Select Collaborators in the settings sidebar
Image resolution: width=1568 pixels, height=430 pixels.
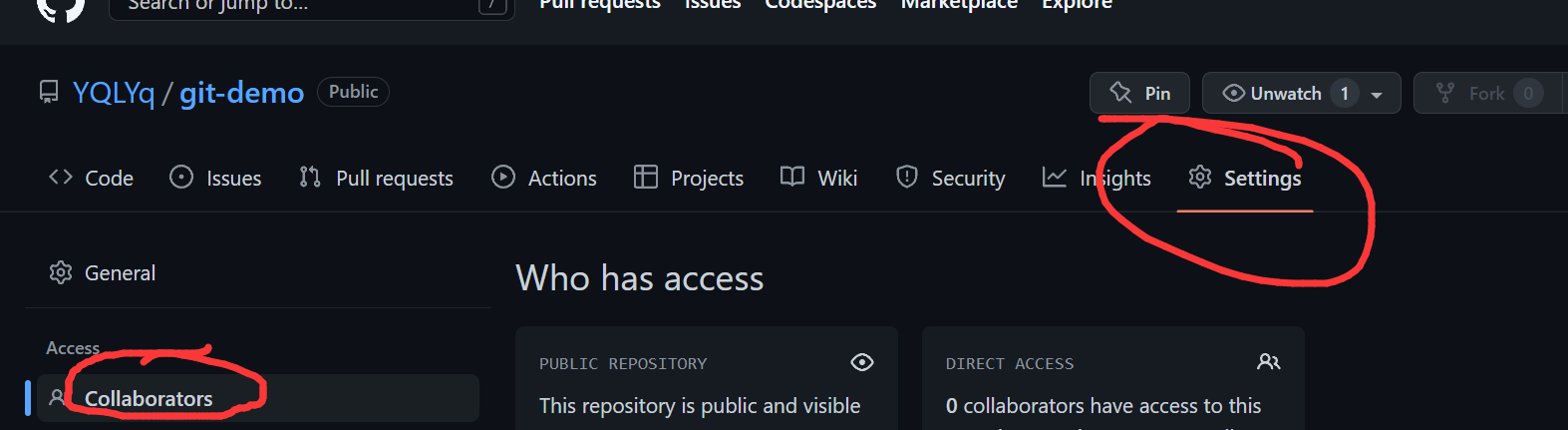point(149,398)
